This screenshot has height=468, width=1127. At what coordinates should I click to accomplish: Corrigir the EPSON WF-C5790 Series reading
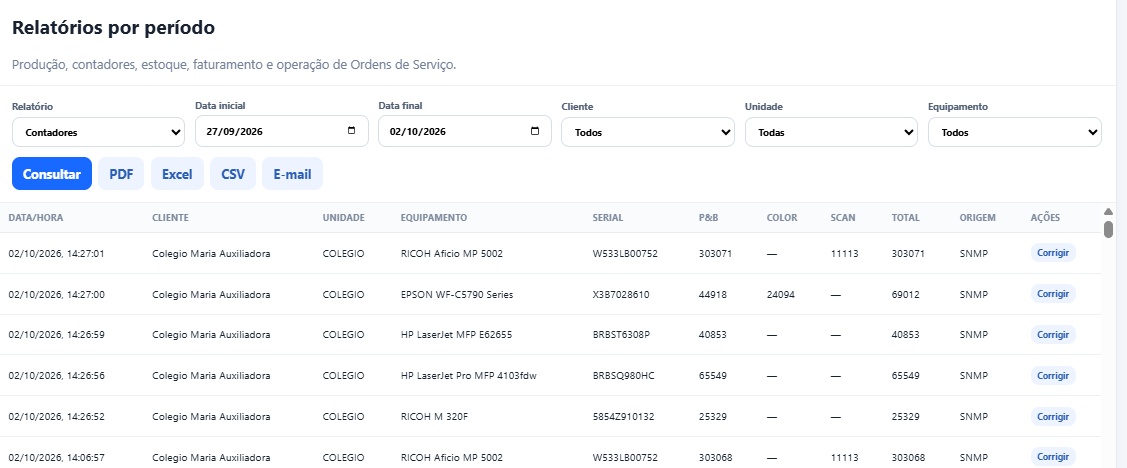click(x=1053, y=294)
